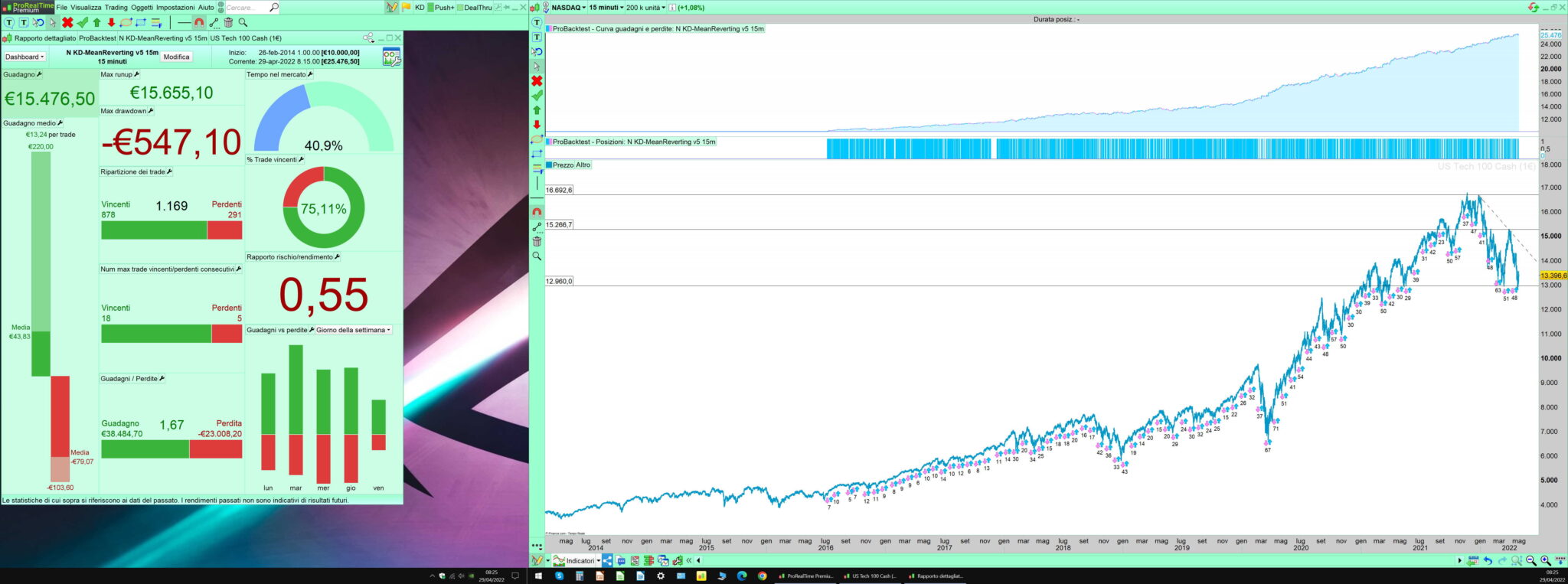This screenshot has width=1568, height=584.
Task: Open the NASDAQ instrument dropdown
Action: [x=568, y=8]
